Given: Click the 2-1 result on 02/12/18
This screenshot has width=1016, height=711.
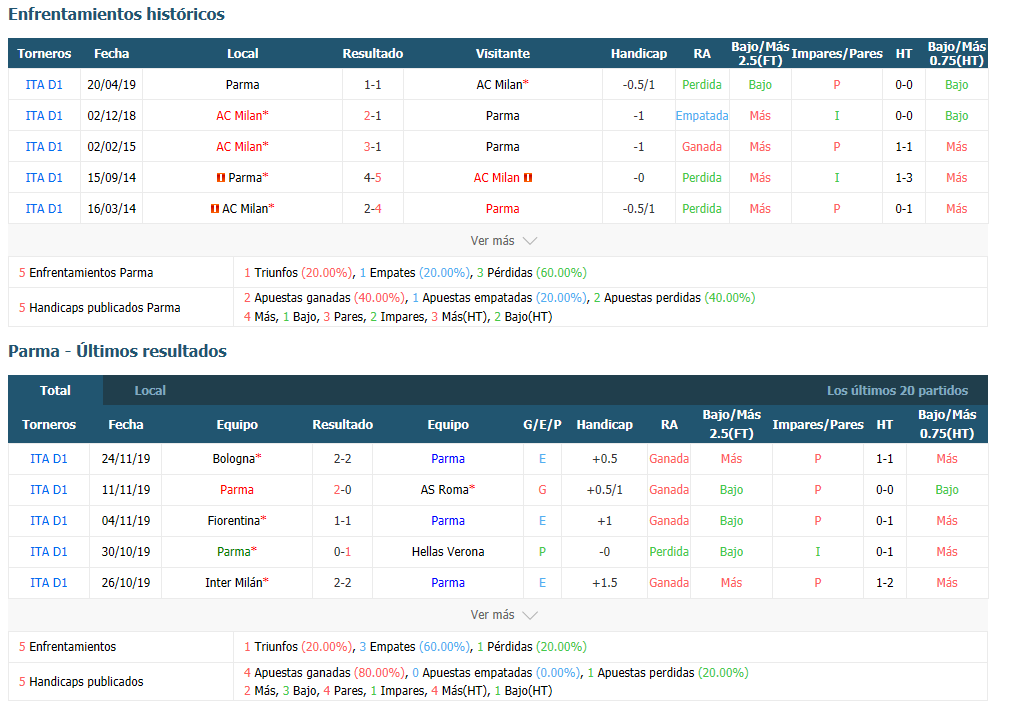Looking at the screenshot, I should tap(373, 116).
